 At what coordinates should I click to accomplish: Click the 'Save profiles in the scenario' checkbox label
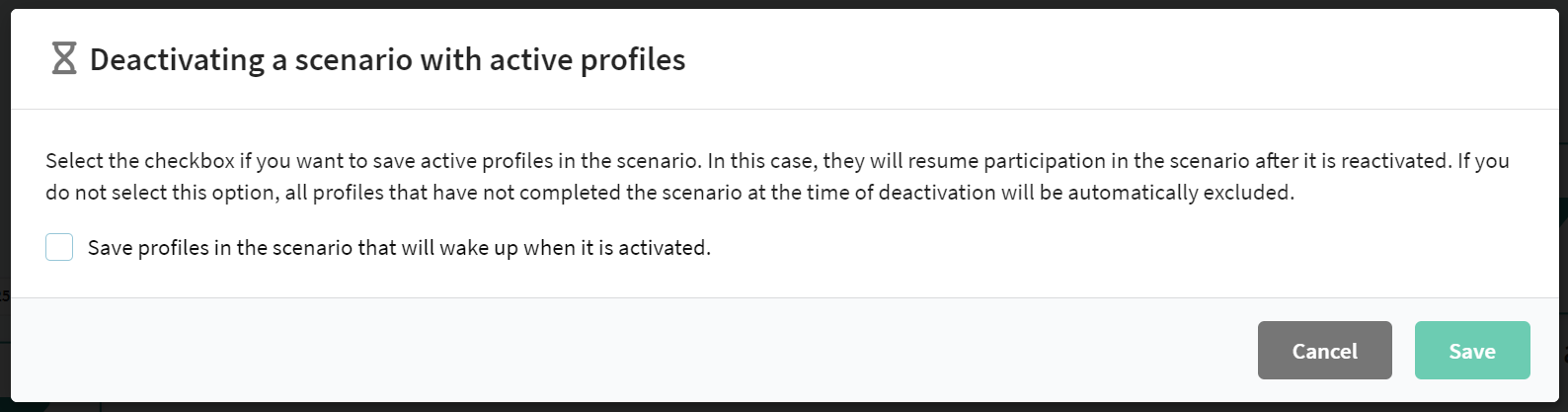[399, 248]
